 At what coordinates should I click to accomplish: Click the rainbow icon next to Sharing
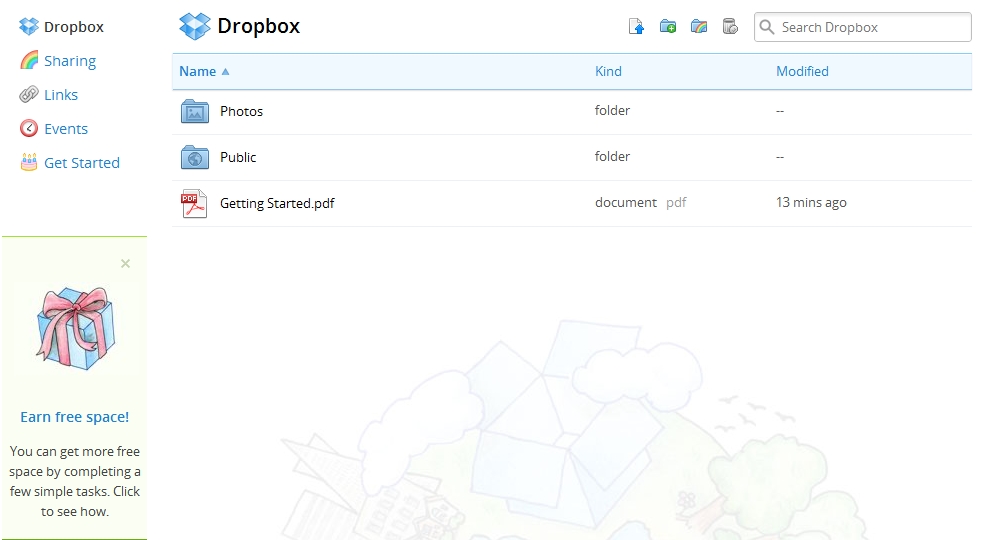pos(29,60)
